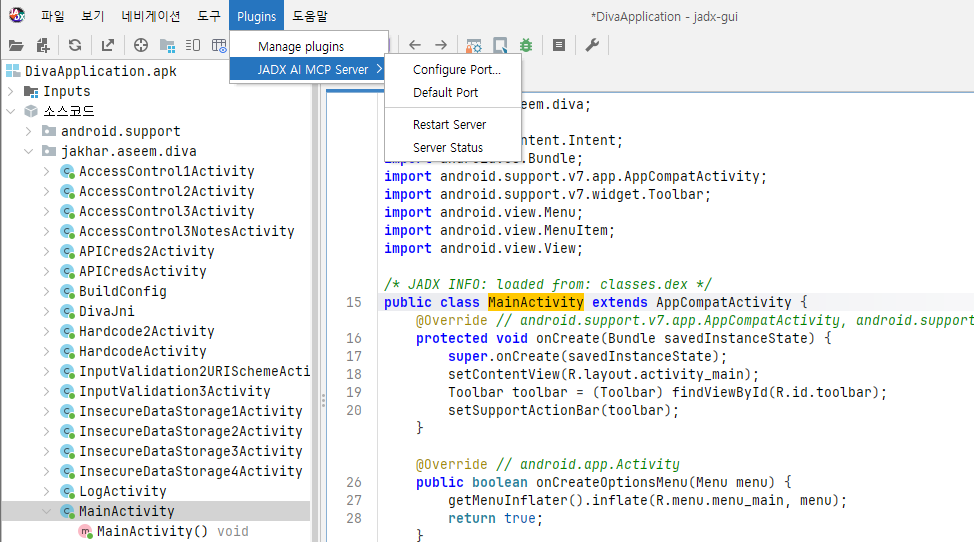Go forward with the right arrow
This screenshot has width=974, height=542.
pyautogui.click(x=441, y=45)
